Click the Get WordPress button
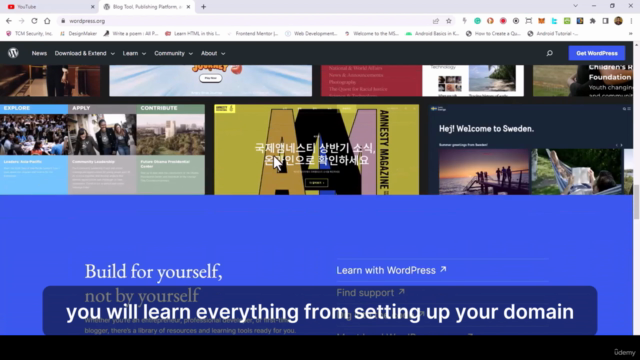The height and width of the screenshot is (360, 640). (x=597, y=53)
